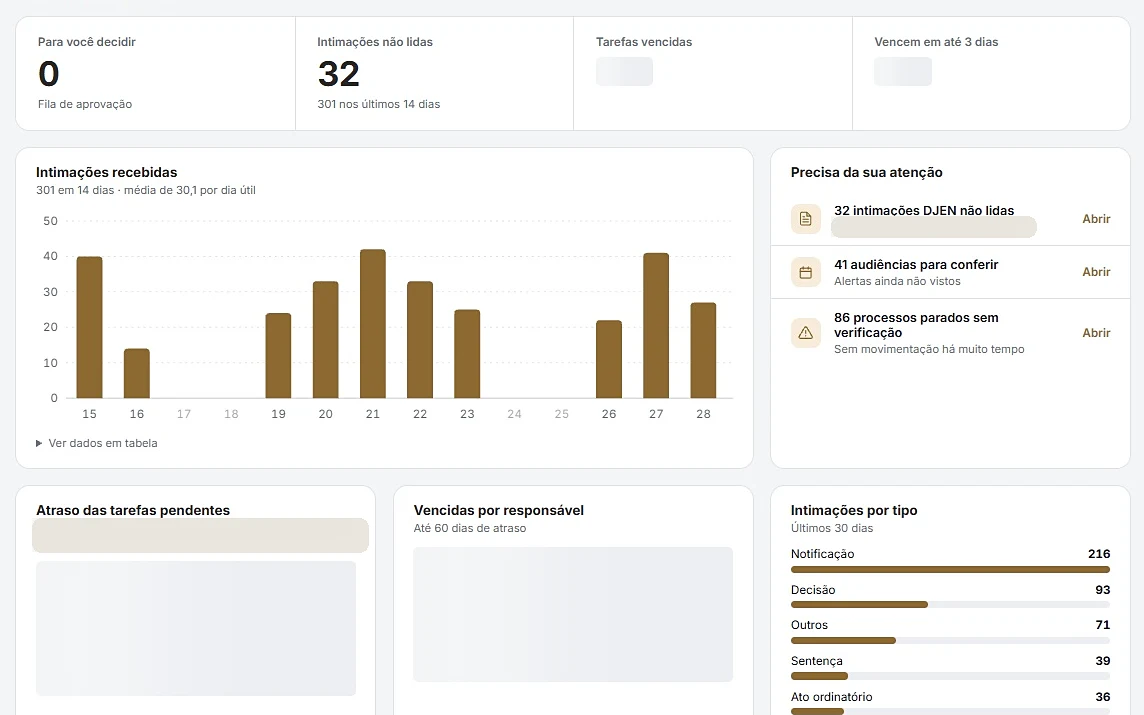Click the Ato ordinatório progress bar
Image resolution: width=1144 pixels, height=715 pixels.
pyautogui.click(x=950, y=711)
